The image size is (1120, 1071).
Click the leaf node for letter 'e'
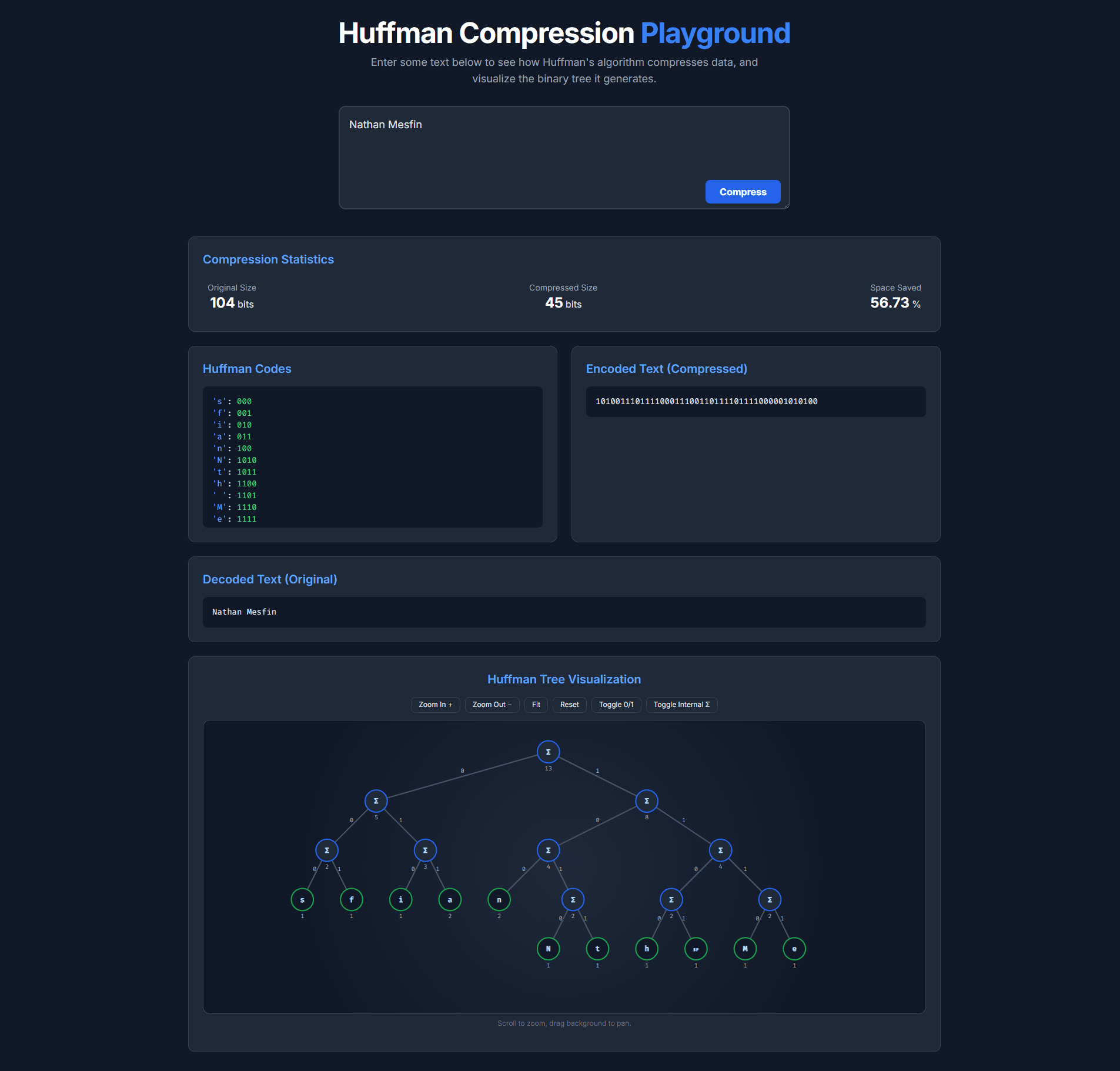tap(794, 949)
